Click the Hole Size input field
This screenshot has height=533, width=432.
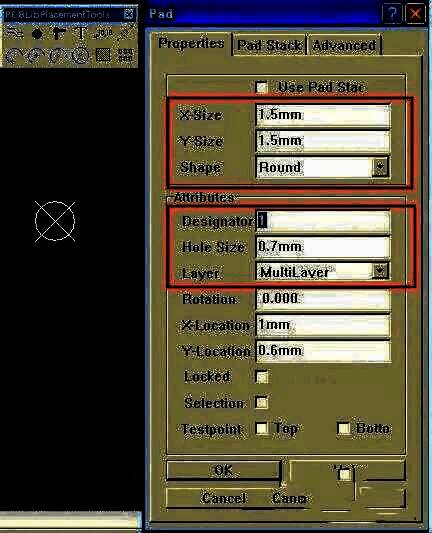(323, 246)
